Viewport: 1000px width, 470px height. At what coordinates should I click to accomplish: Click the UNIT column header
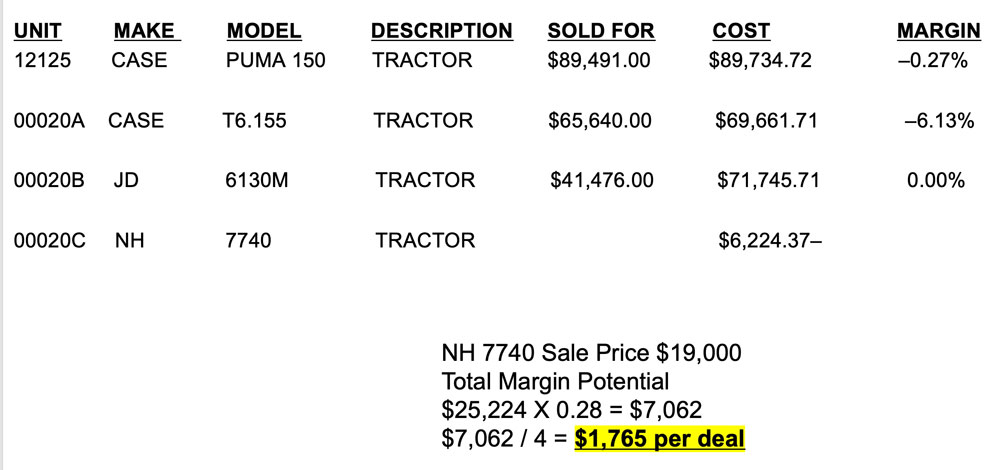(38, 31)
